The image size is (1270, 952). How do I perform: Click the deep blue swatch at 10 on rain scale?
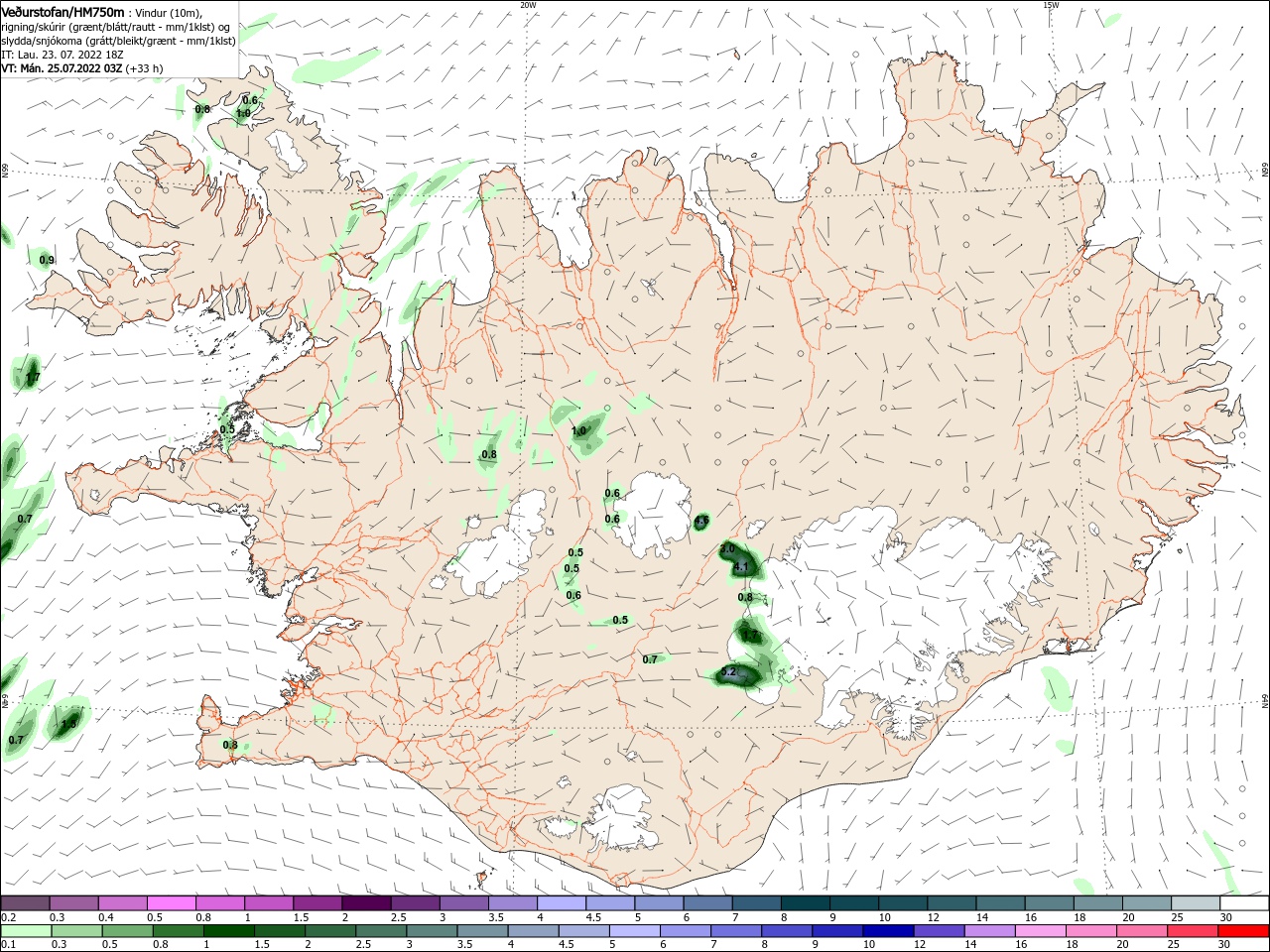coord(887,931)
